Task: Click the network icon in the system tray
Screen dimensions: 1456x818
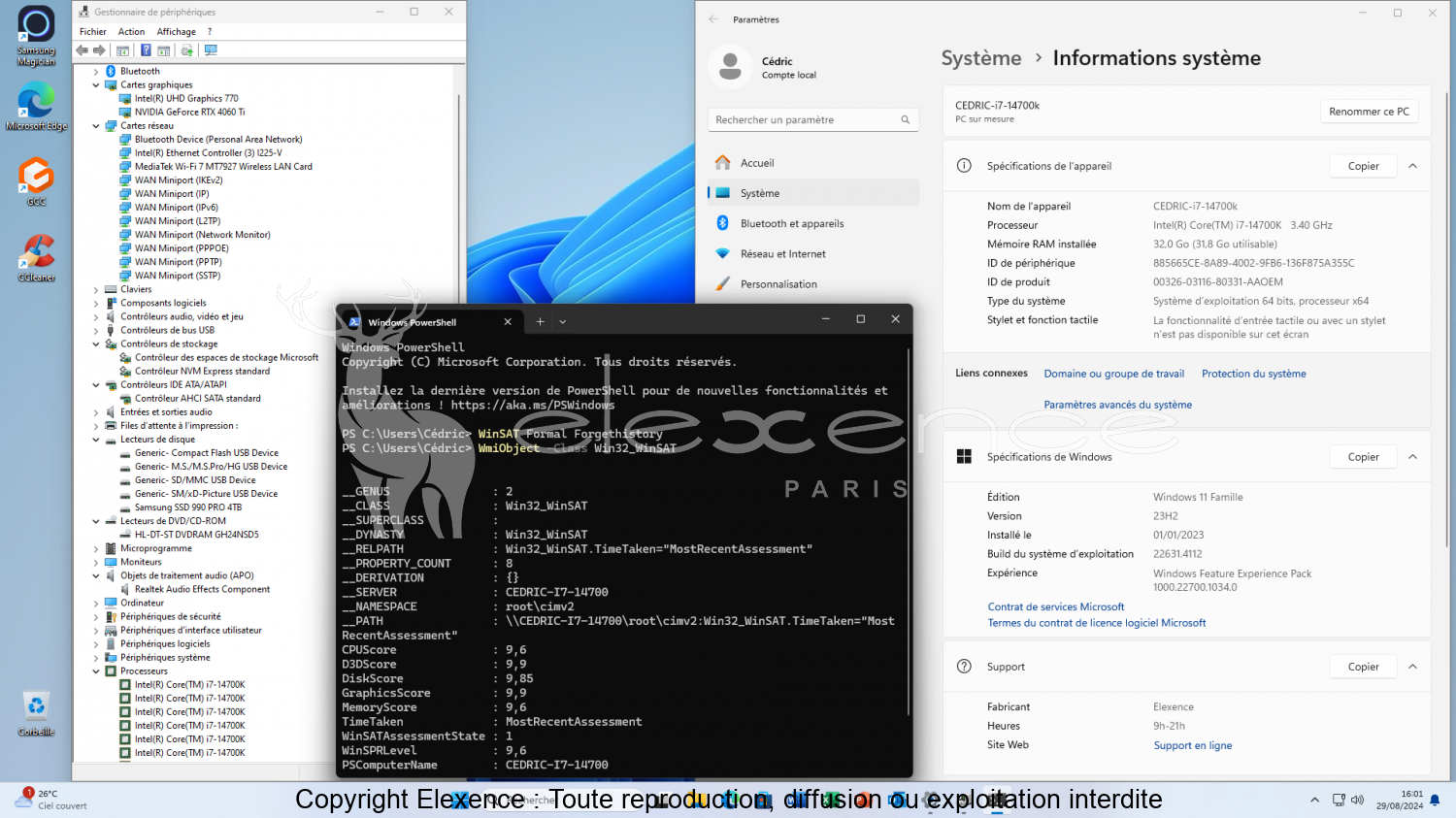Action: pyautogui.click(x=1339, y=801)
